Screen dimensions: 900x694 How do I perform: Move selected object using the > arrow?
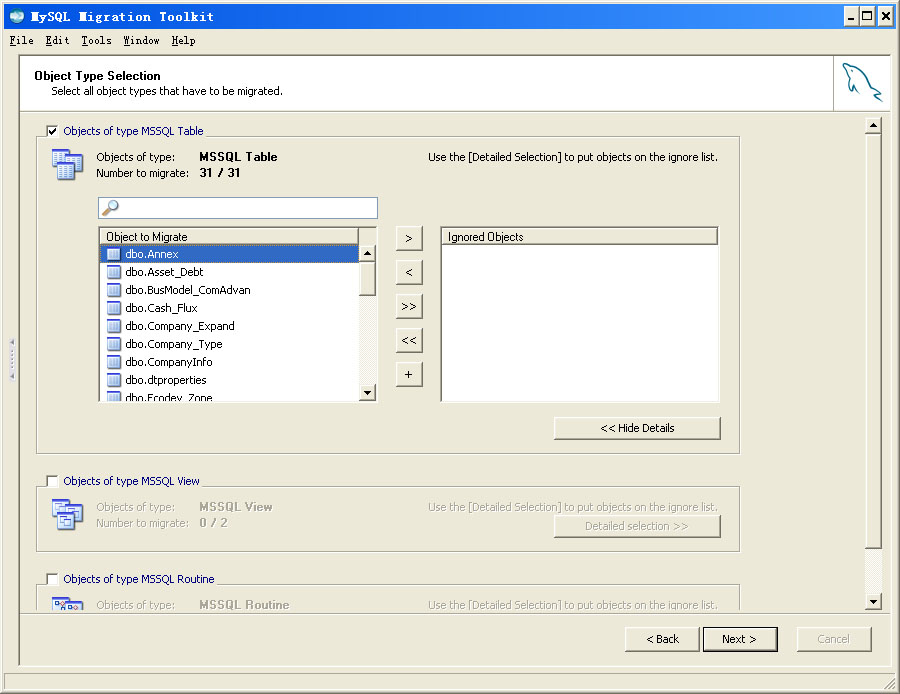click(408, 238)
